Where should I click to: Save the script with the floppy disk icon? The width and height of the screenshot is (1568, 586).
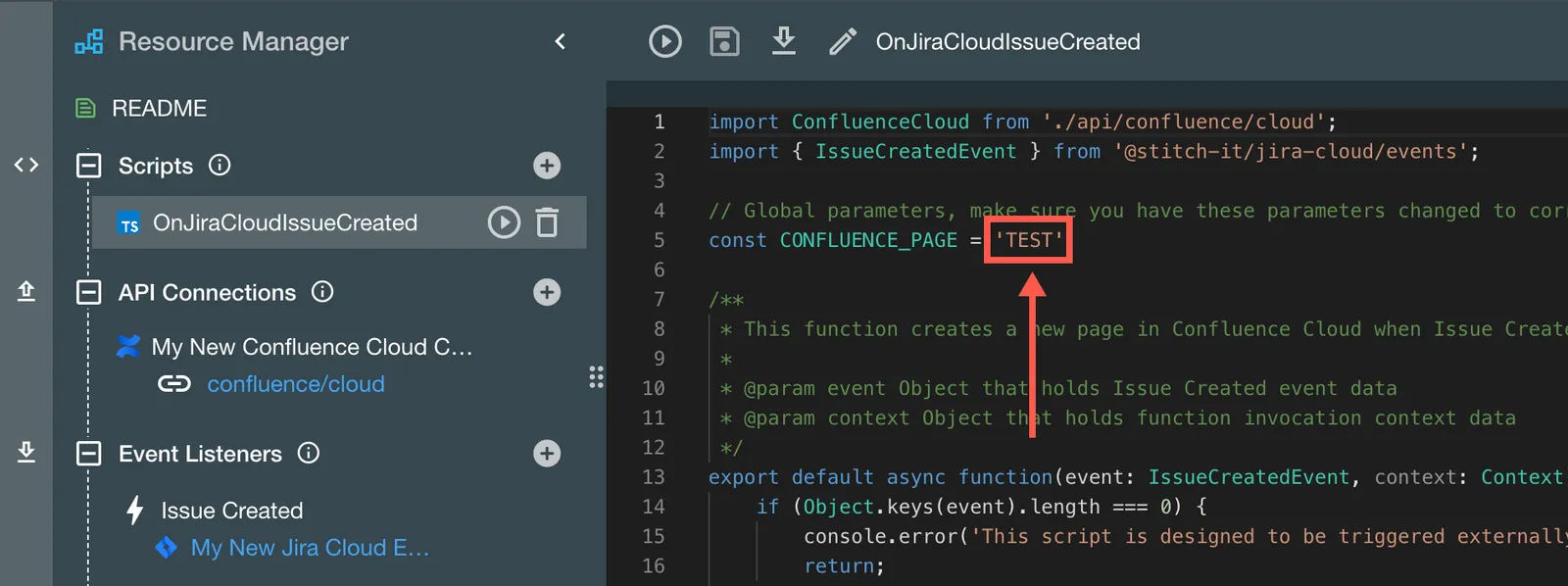coord(724,41)
